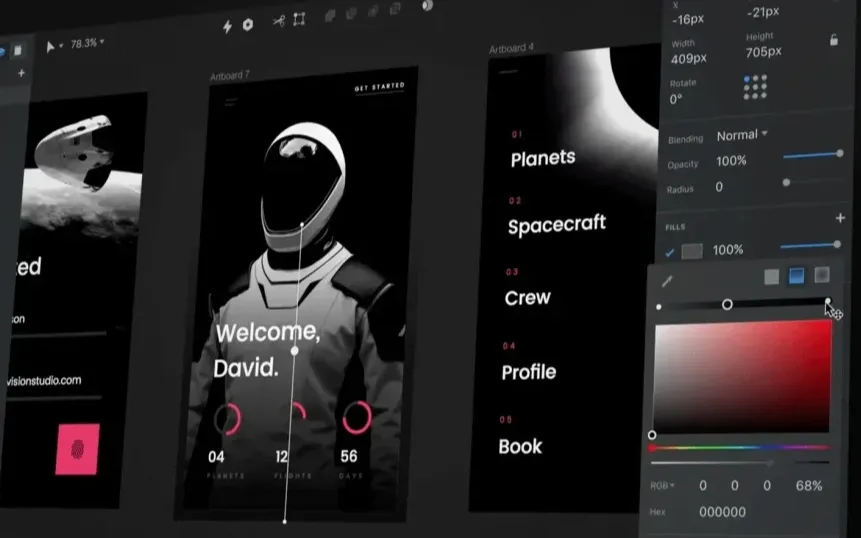Select the top-left transform origin dot
This screenshot has height=538, width=861.
[x=747, y=78]
